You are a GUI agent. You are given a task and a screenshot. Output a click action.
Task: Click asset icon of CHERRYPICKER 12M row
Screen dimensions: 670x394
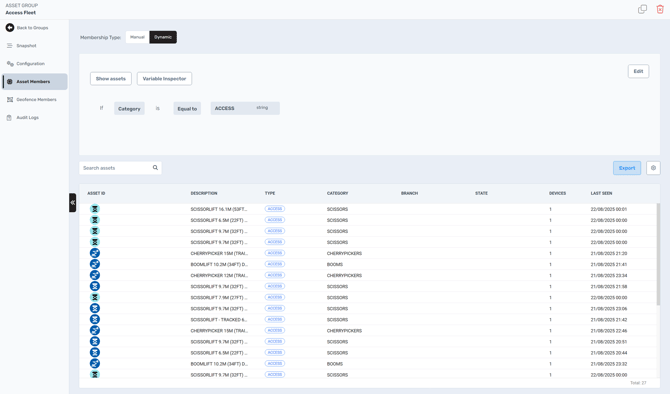click(x=95, y=275)
